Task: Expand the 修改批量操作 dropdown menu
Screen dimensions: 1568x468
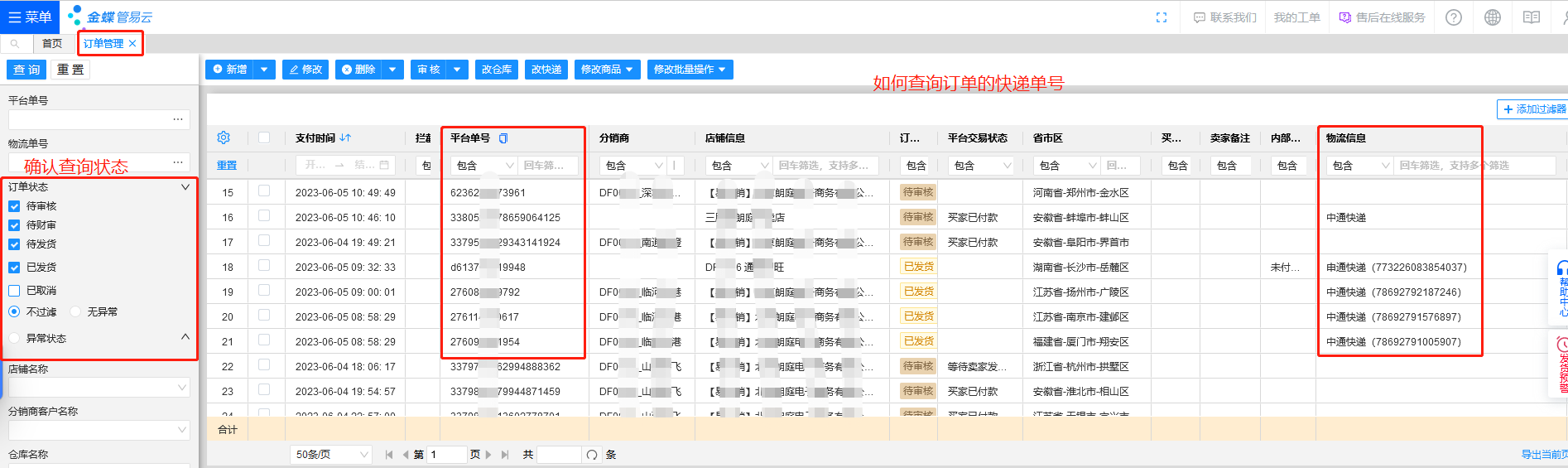Action: pyautogui.click(x=690, y=70)
